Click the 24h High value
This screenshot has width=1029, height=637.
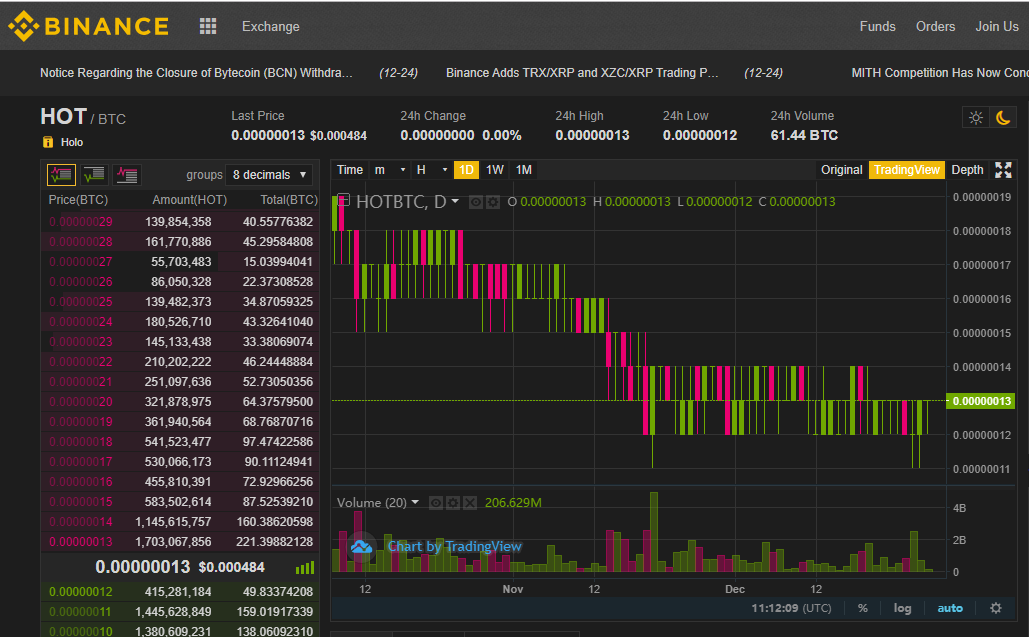(x=592, y=135)
